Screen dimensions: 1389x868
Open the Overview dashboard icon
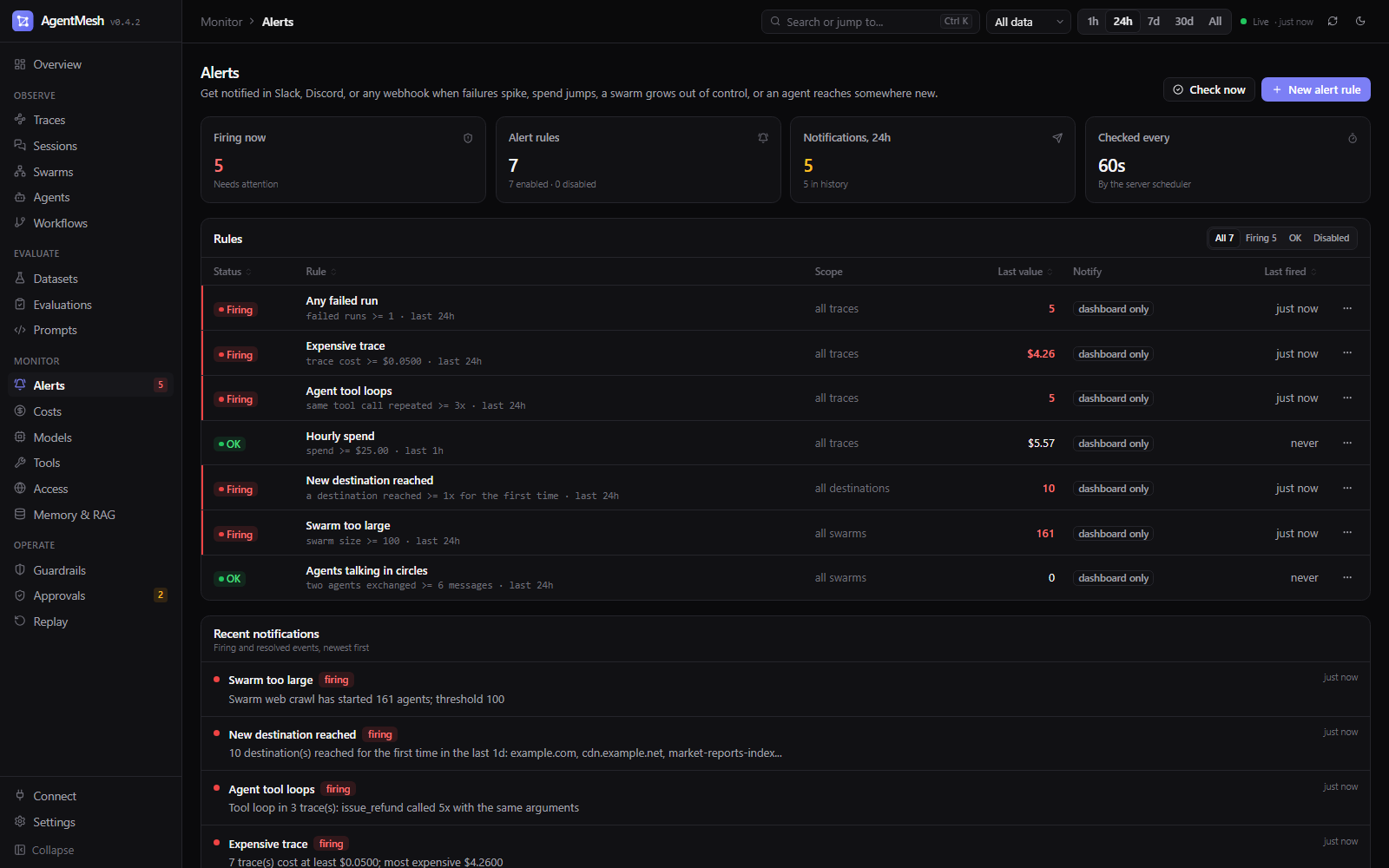20,64
